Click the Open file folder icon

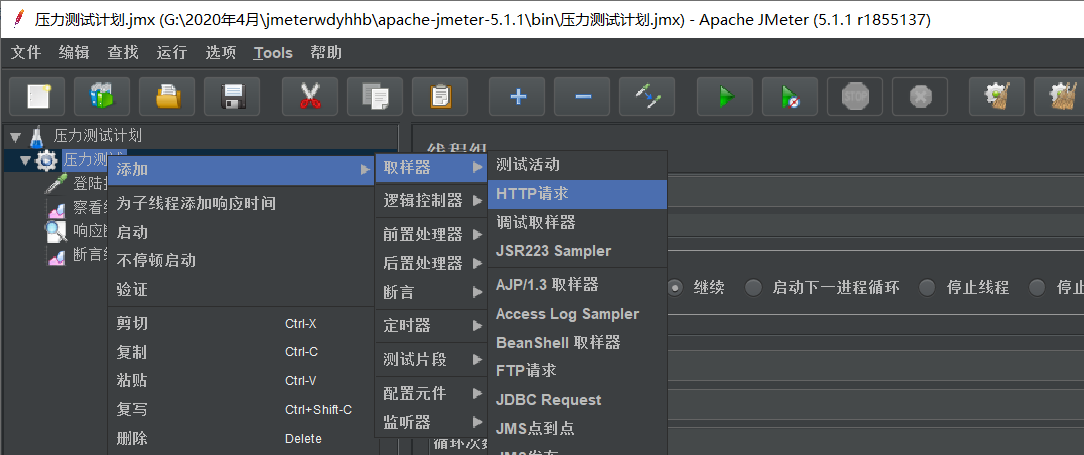167,96
